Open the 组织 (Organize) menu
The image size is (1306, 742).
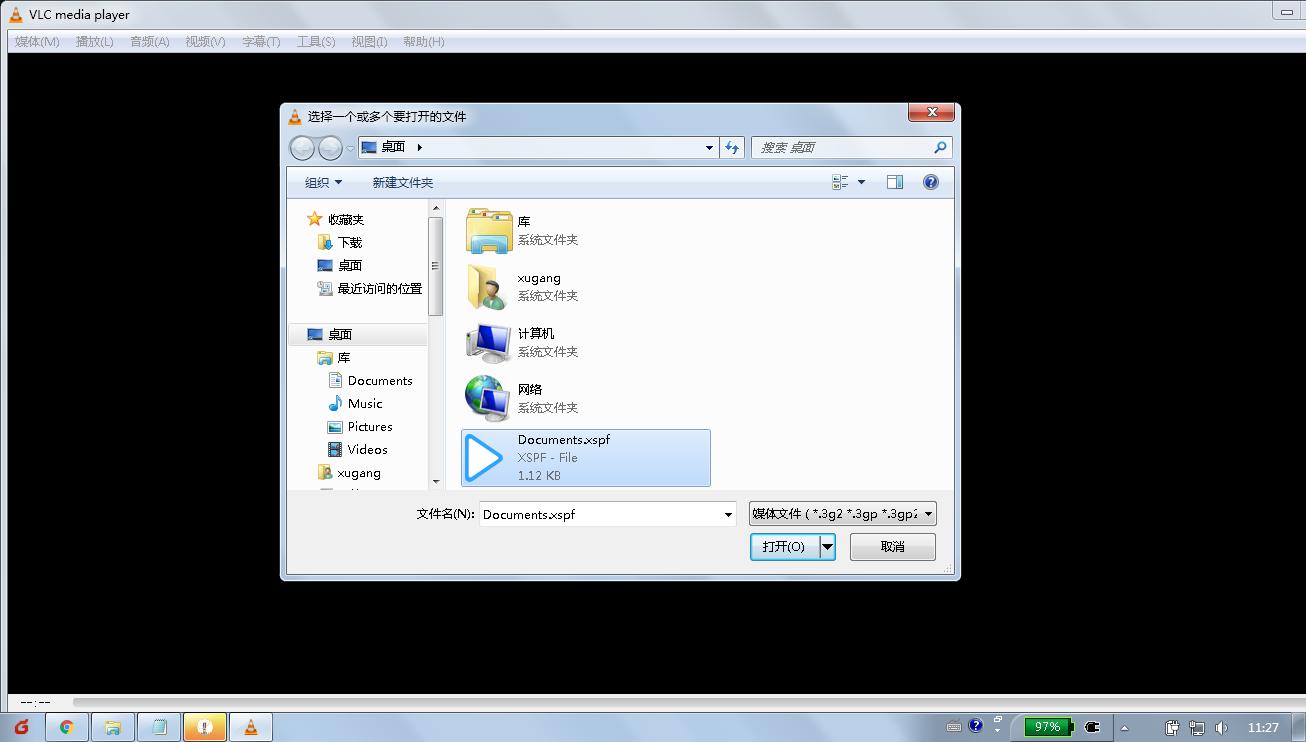coord(323,182)
